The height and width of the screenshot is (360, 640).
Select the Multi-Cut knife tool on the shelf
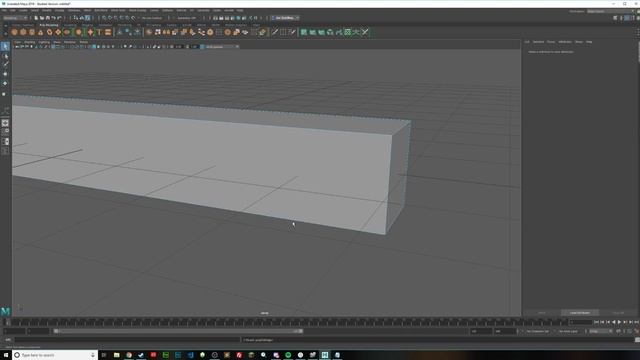tap(275, 32)
